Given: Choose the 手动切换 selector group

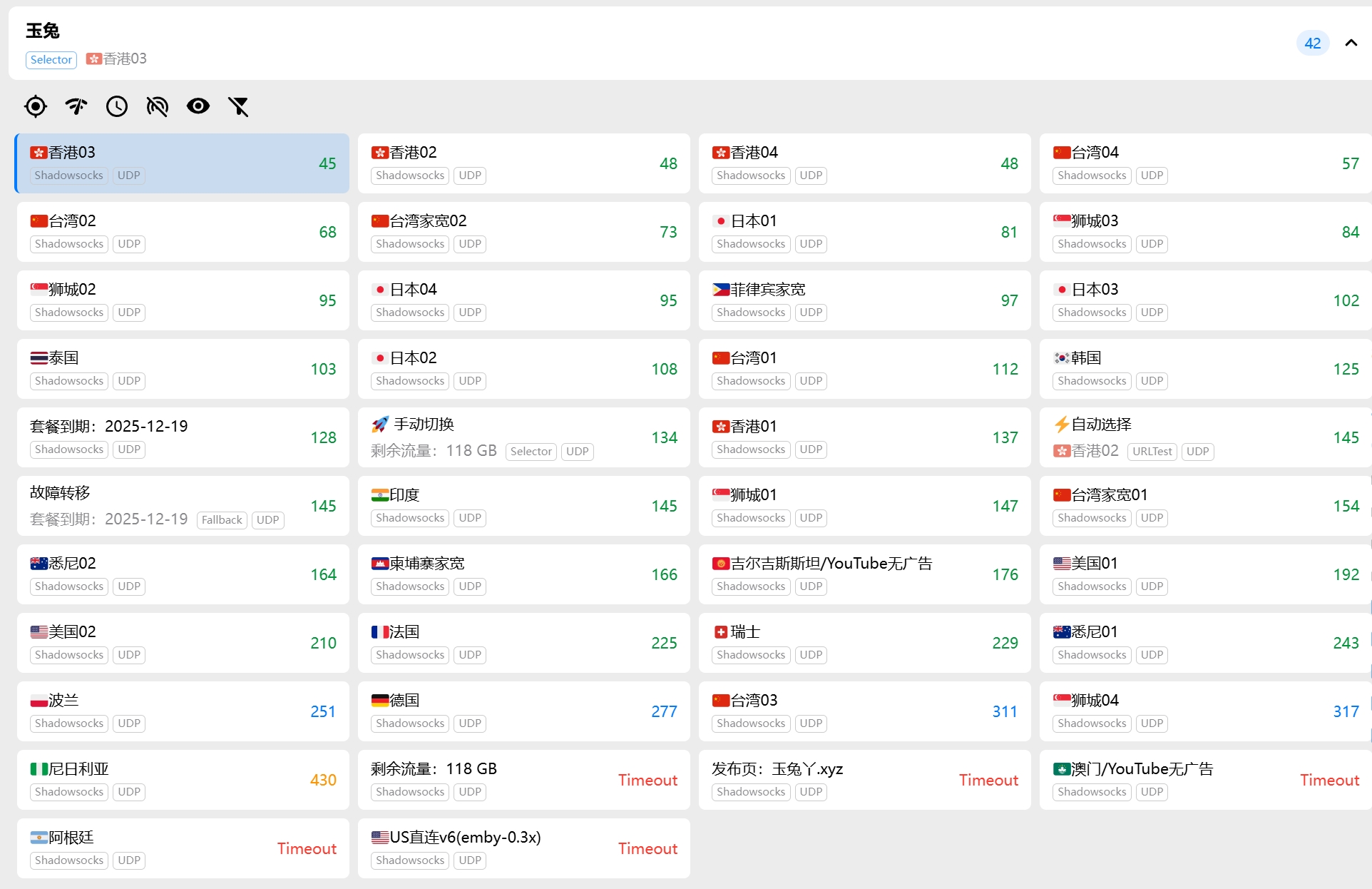Looking at the screenshot, I should (523, 437).
